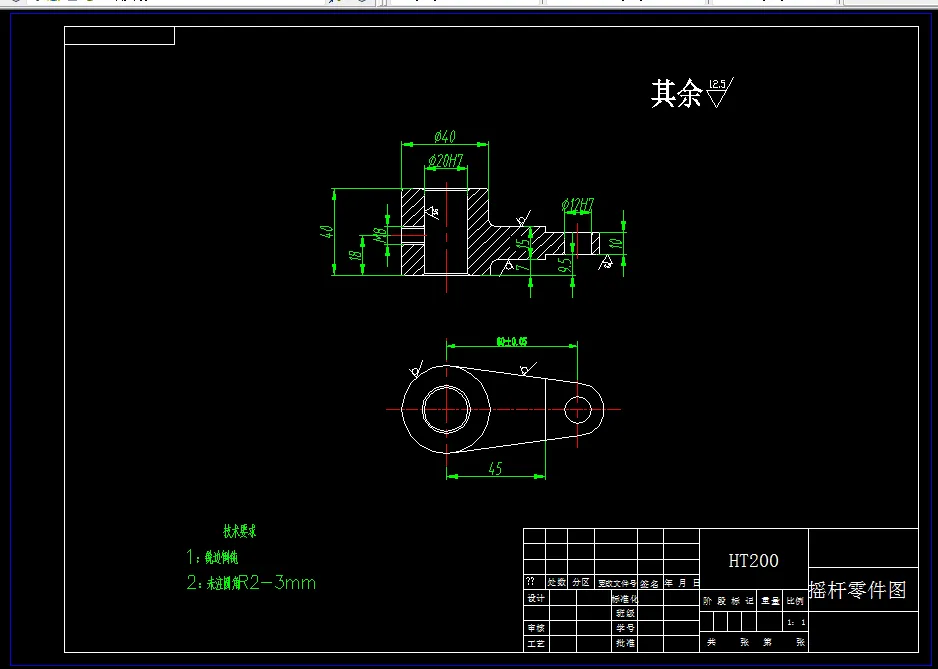Click the 比例 header cell
Screen dimensions: 938x669
coord(795,601)
